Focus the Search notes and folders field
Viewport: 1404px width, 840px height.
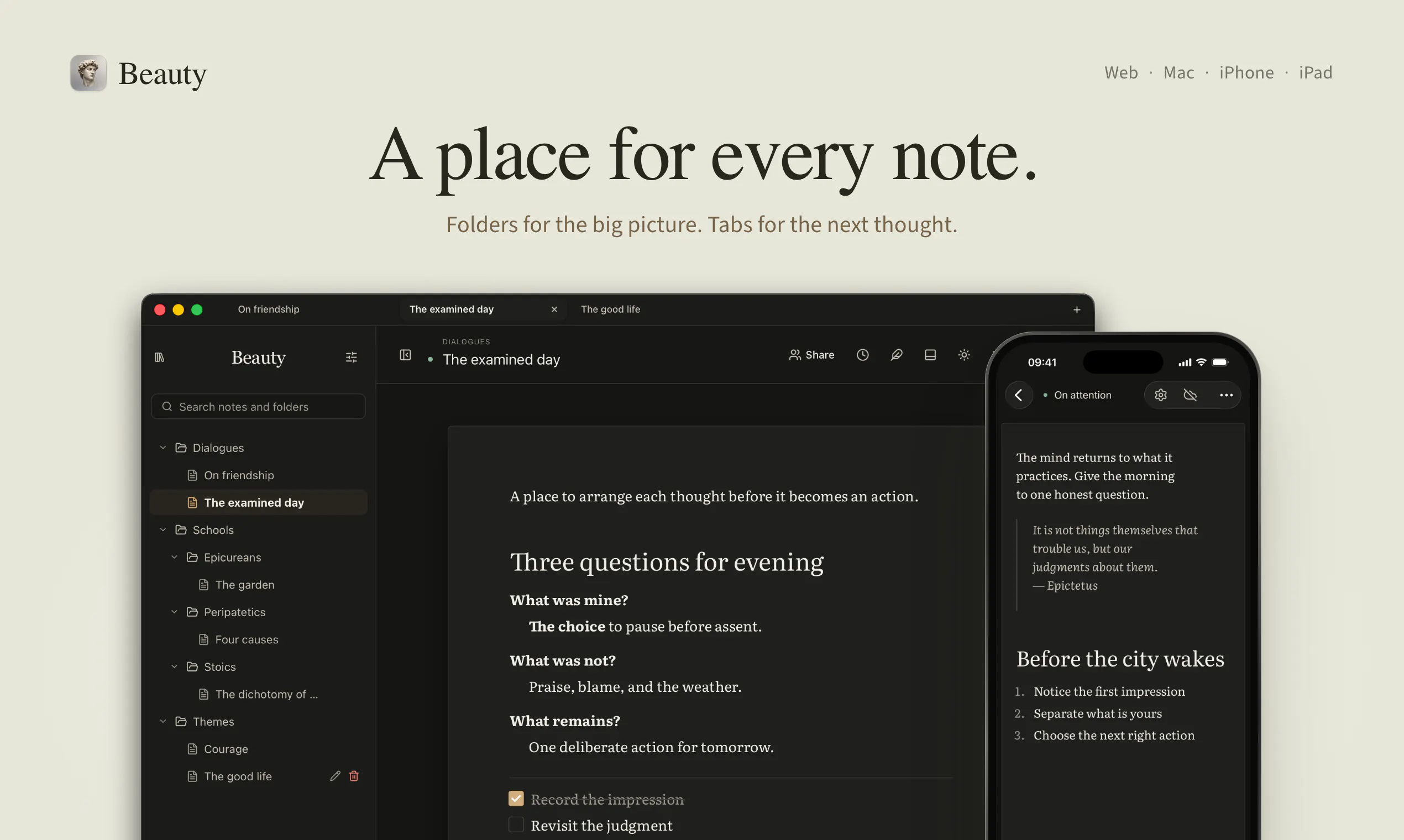tap(258, 406)
